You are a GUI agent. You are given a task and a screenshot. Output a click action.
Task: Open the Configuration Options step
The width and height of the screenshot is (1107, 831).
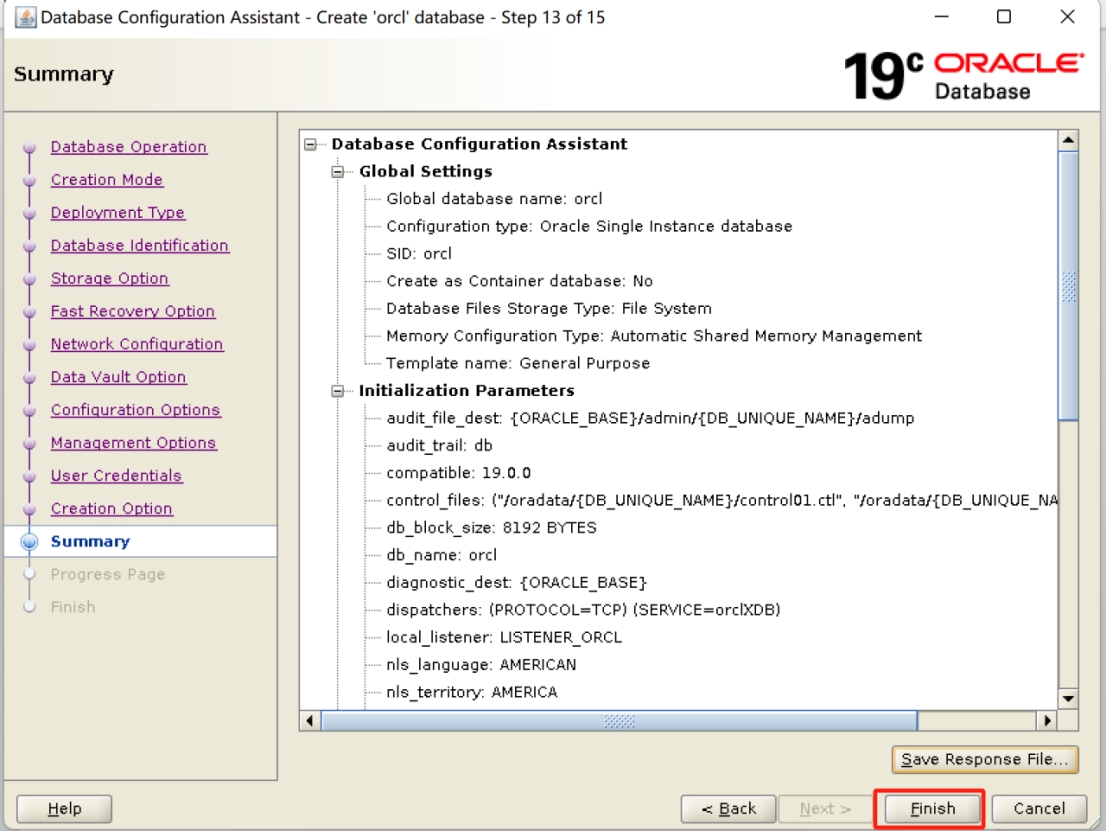[136, 409]
